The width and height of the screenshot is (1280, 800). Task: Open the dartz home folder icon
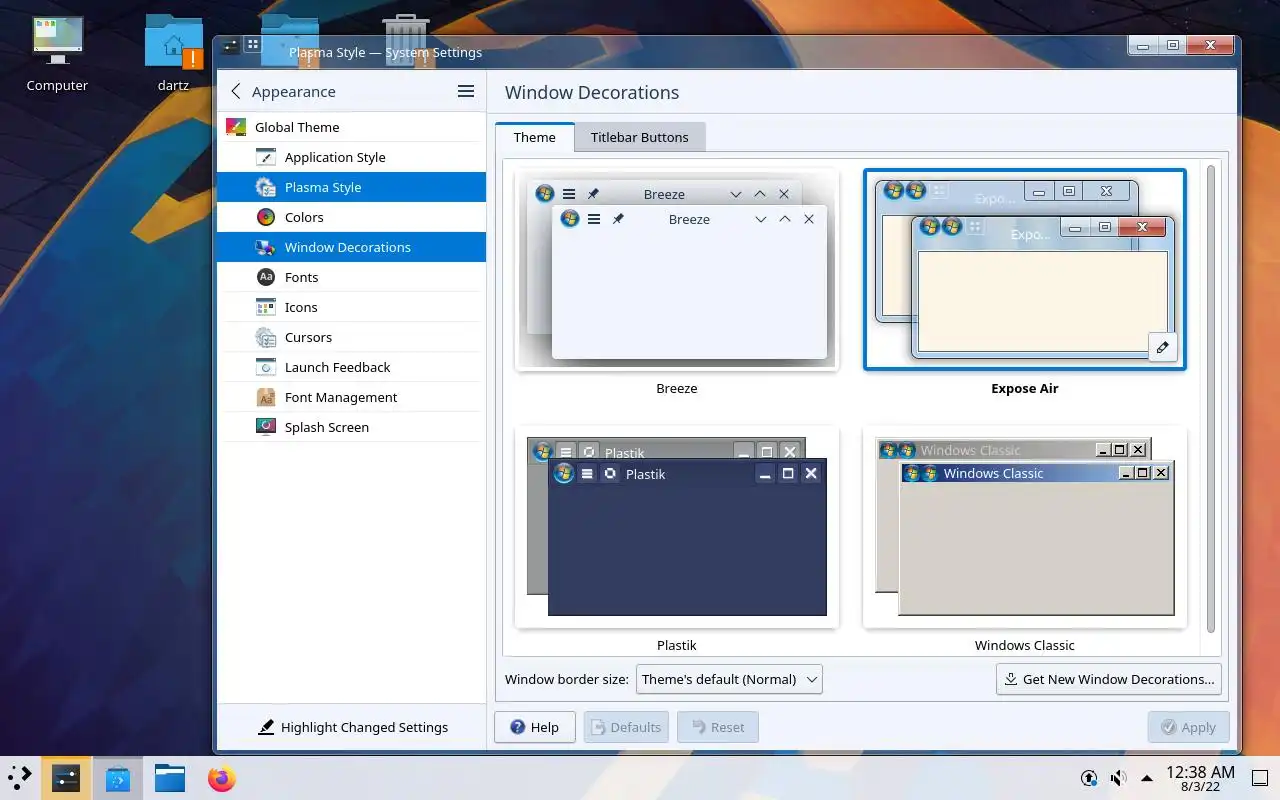tap(173, 53)
